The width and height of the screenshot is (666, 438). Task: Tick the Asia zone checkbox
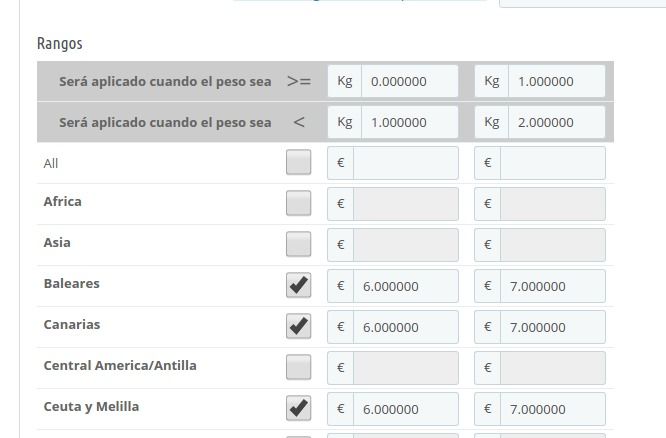(x=298, y=244)
